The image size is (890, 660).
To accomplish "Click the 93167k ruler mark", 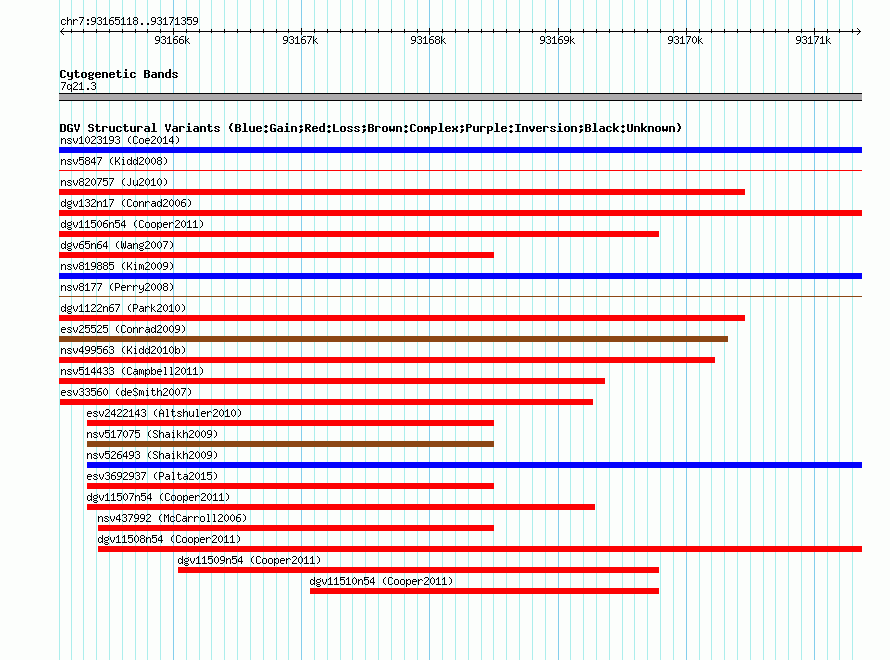I will point(300,40).
